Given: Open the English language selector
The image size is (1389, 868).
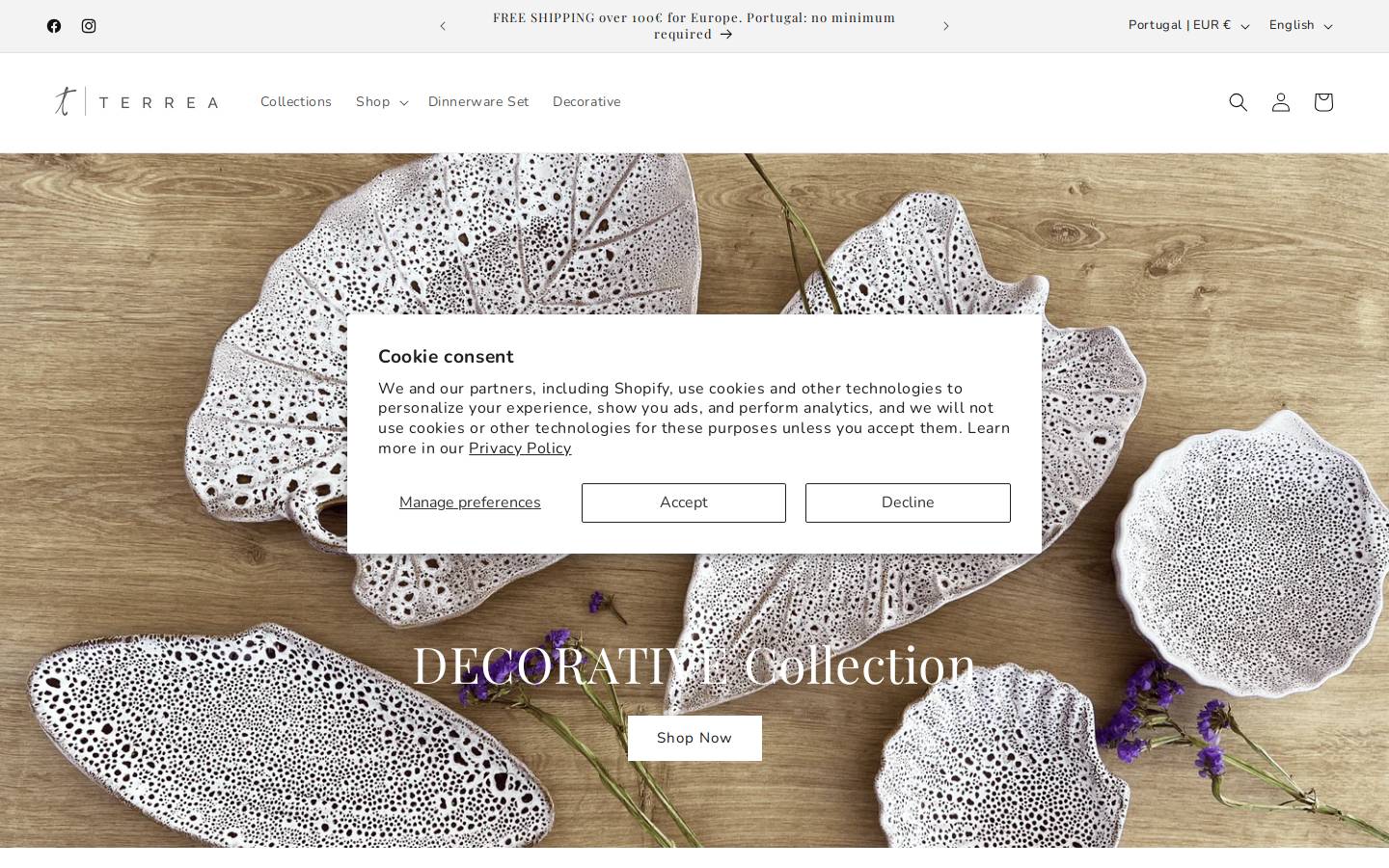Looking at the screenshot, I should tap(1300, 26).
